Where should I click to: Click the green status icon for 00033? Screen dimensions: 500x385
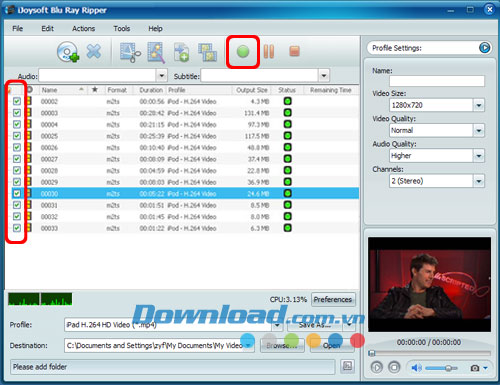tap(287, 228)
